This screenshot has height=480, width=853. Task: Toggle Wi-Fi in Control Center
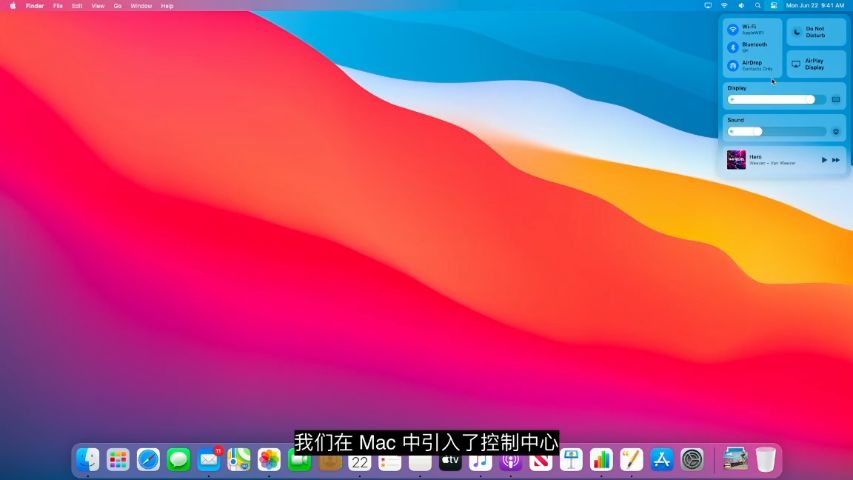(x=733, y=30)
